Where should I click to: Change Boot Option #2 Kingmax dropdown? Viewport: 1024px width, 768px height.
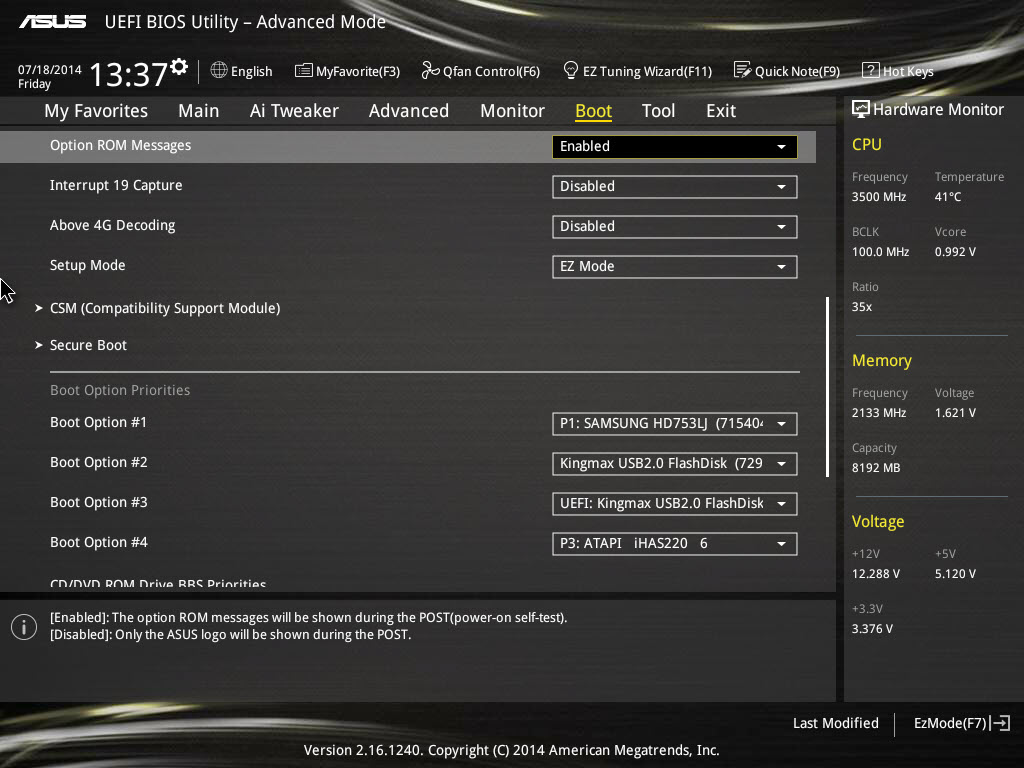pos(675,464)
